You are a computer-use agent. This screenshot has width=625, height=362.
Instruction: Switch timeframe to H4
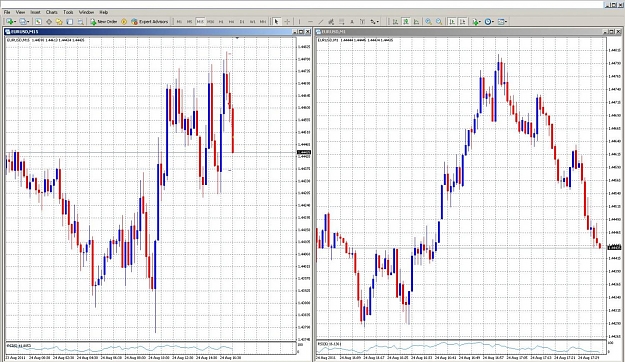(x=231, y=22)
